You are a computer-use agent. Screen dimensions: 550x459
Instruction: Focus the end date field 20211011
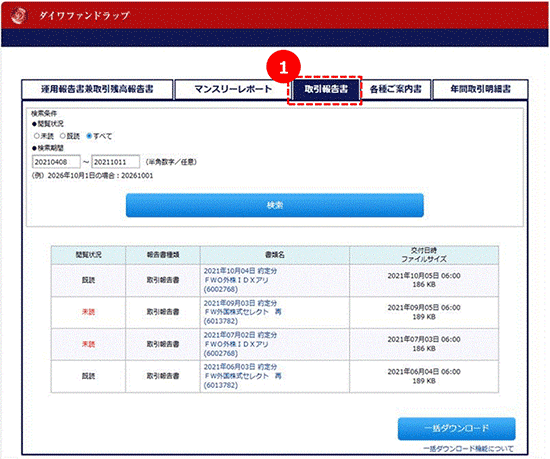[116, 162]
